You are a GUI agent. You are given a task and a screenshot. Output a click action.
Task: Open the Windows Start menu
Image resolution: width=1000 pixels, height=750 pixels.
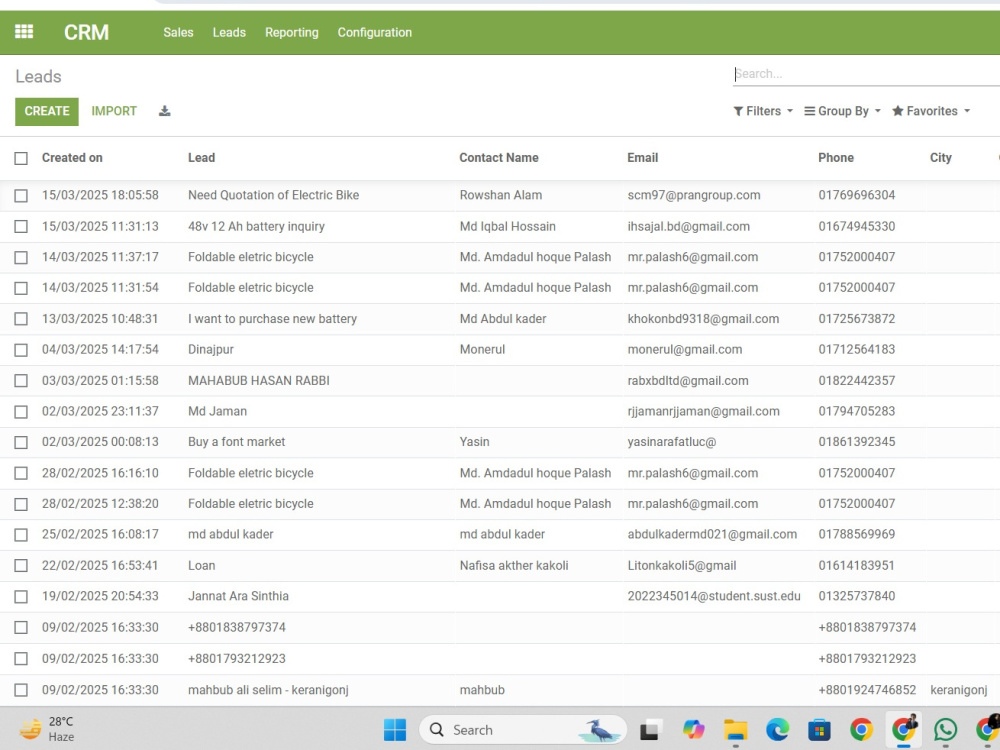click(395, 730)
